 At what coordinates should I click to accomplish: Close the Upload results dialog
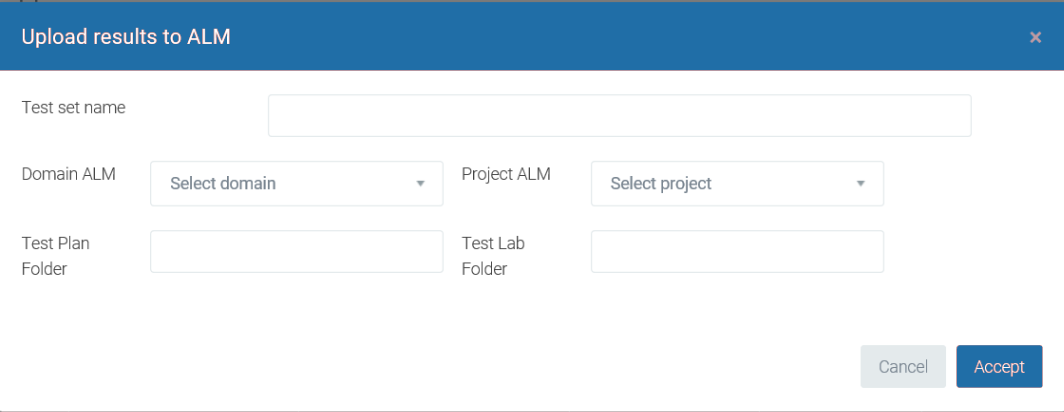tap(1035, 37)
